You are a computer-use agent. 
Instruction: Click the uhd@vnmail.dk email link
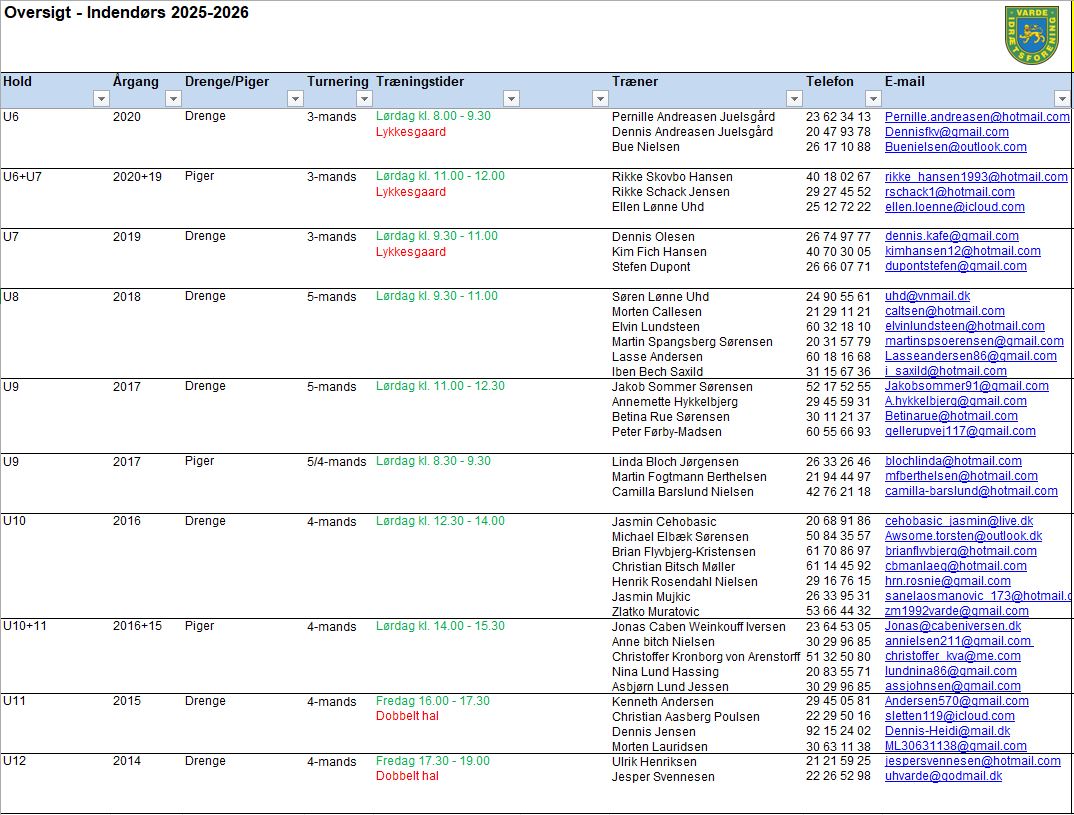[x=927, y=297]
